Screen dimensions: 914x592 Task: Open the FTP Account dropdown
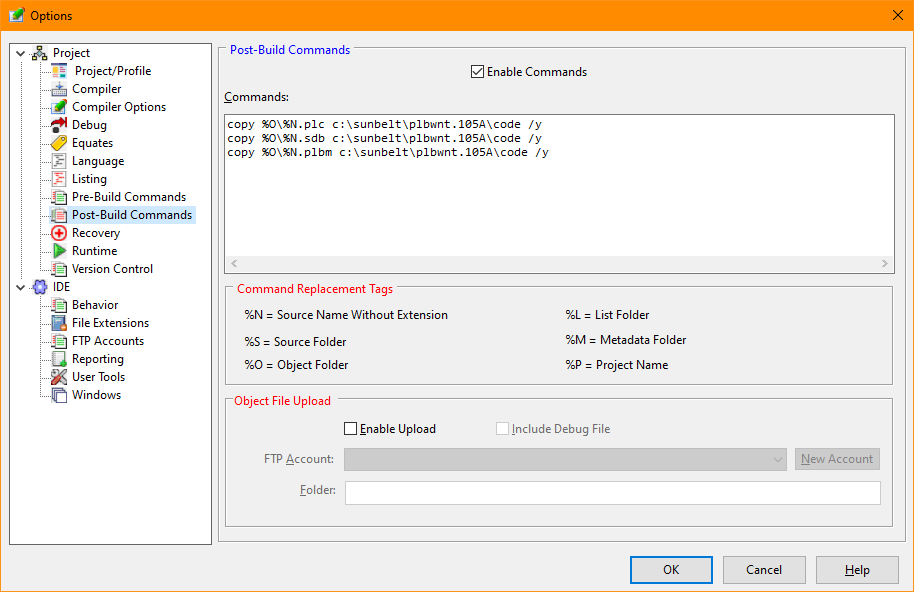(566, 459)
